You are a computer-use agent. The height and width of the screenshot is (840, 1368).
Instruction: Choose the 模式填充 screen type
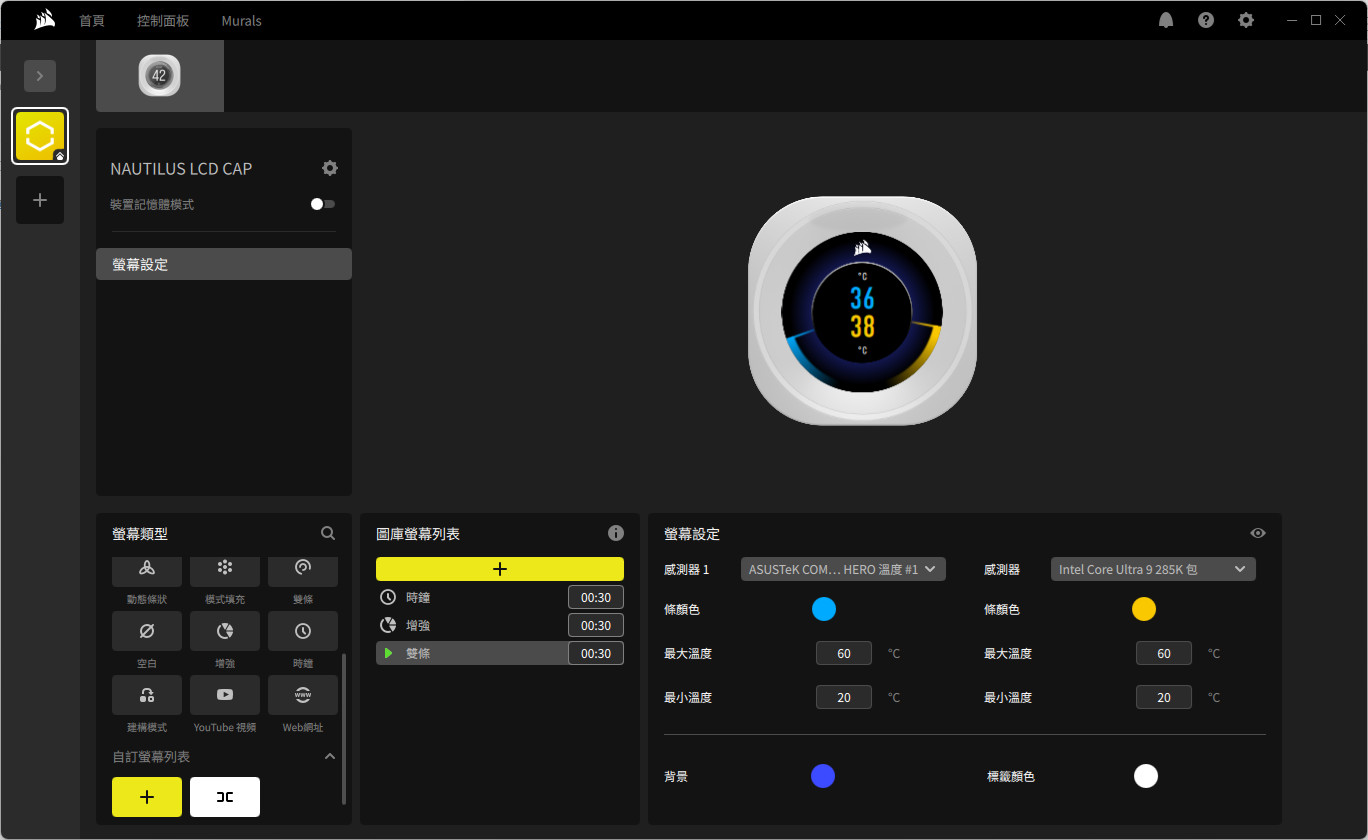(225, 572)
